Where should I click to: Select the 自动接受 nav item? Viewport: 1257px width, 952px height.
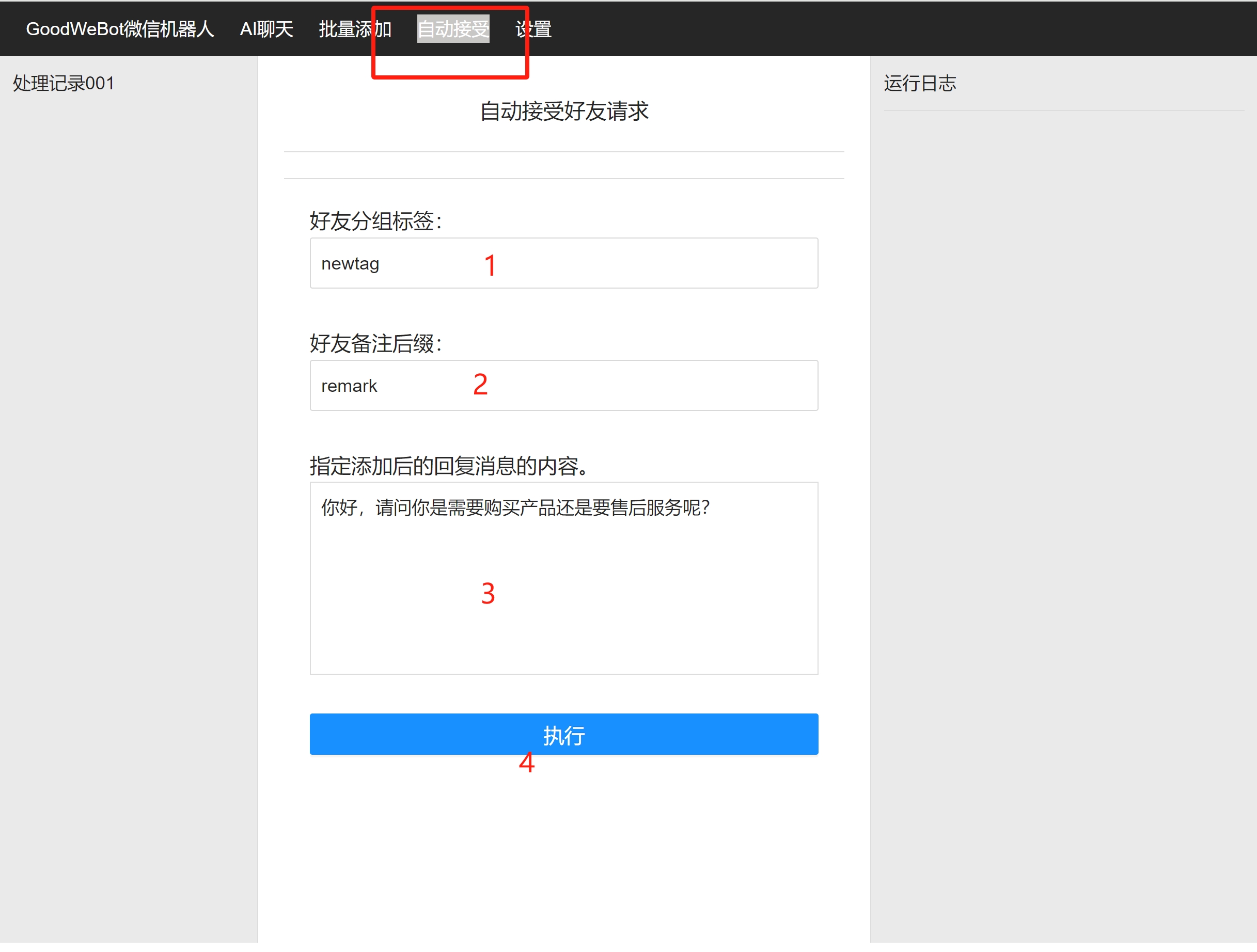(453, 29)
